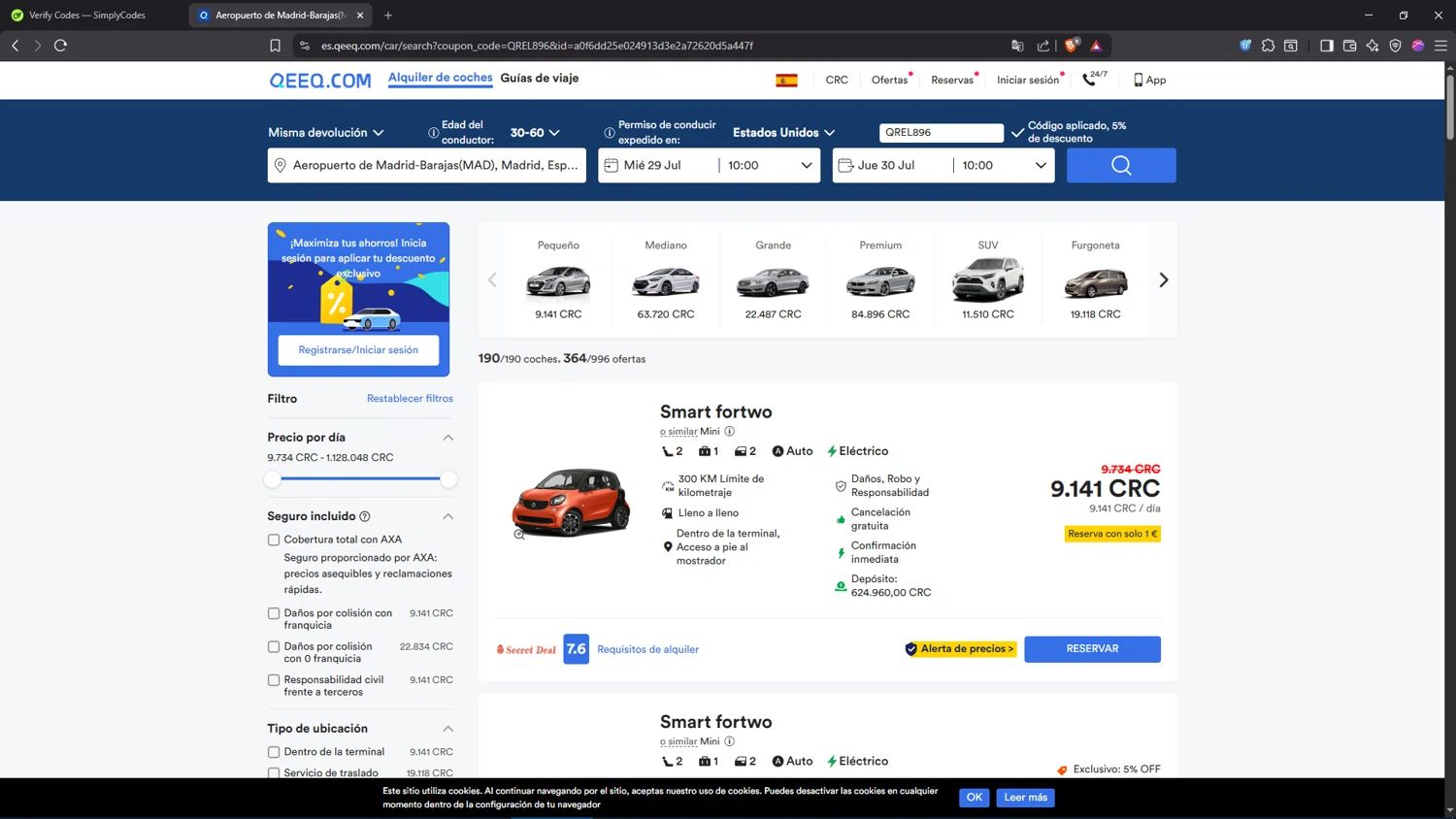
Task: Click the QEEQ.COM logo
Action: [x=320, y=81]
